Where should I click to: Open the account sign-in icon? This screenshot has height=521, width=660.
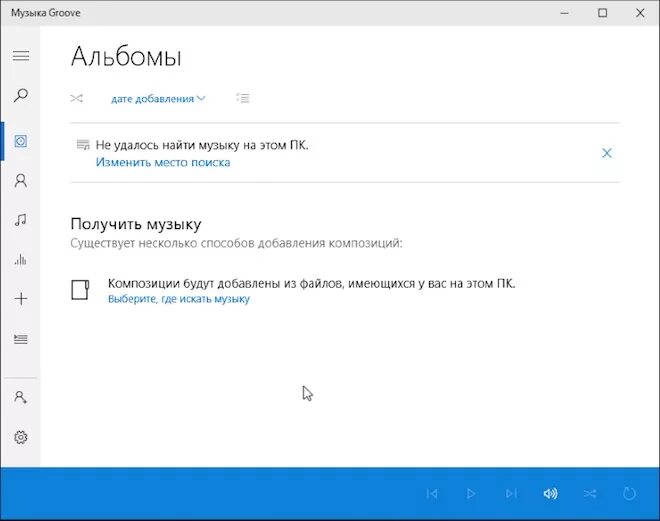tap(21, 397)
